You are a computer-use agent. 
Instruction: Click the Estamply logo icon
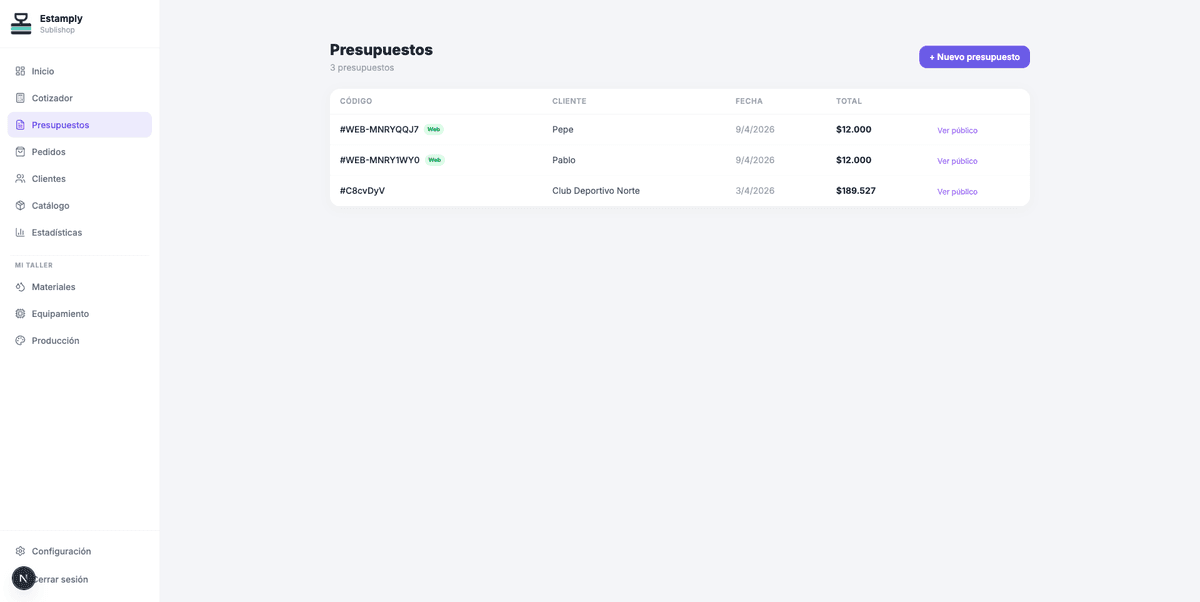21,24
